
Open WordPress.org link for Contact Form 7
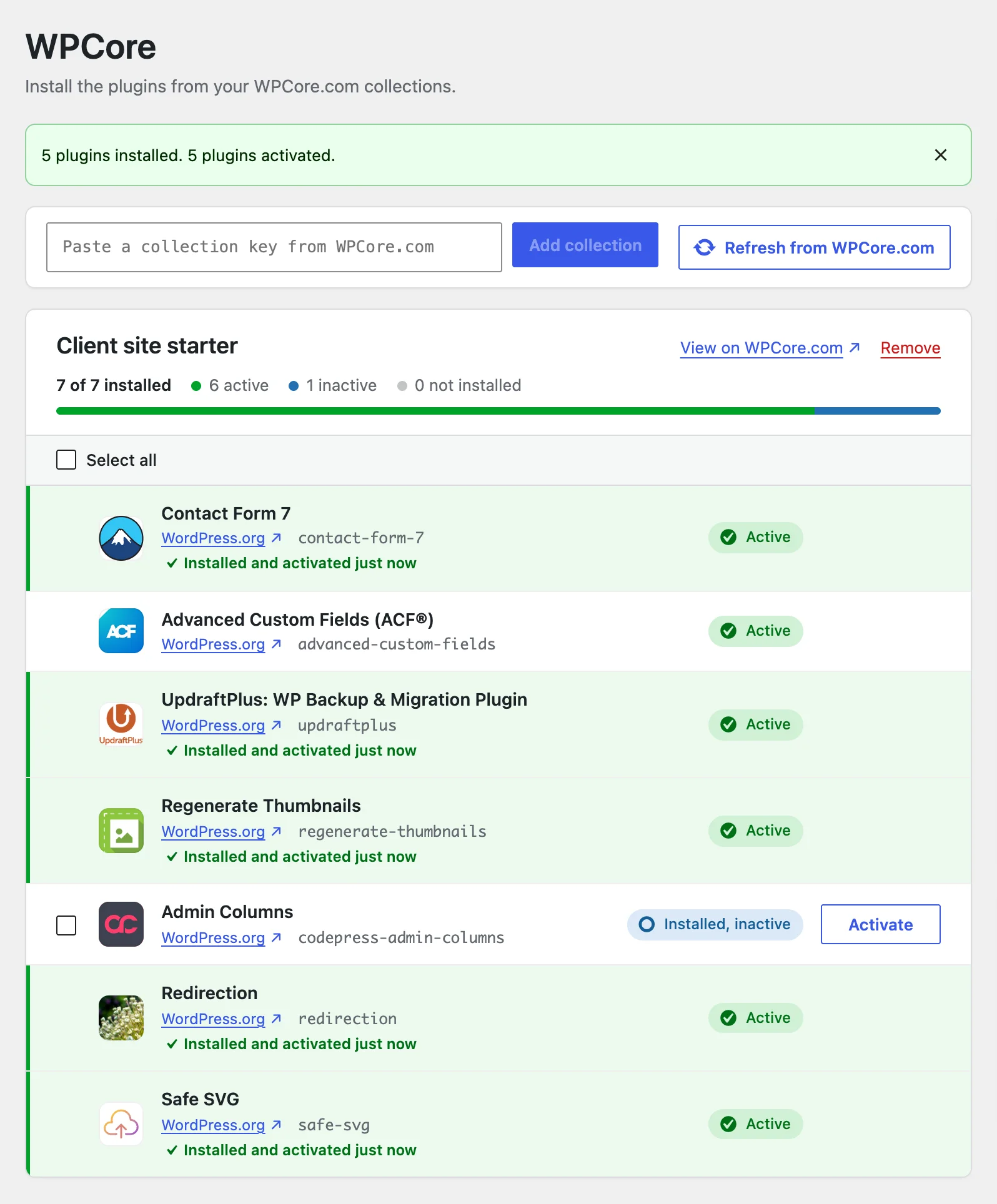point(222,538)
